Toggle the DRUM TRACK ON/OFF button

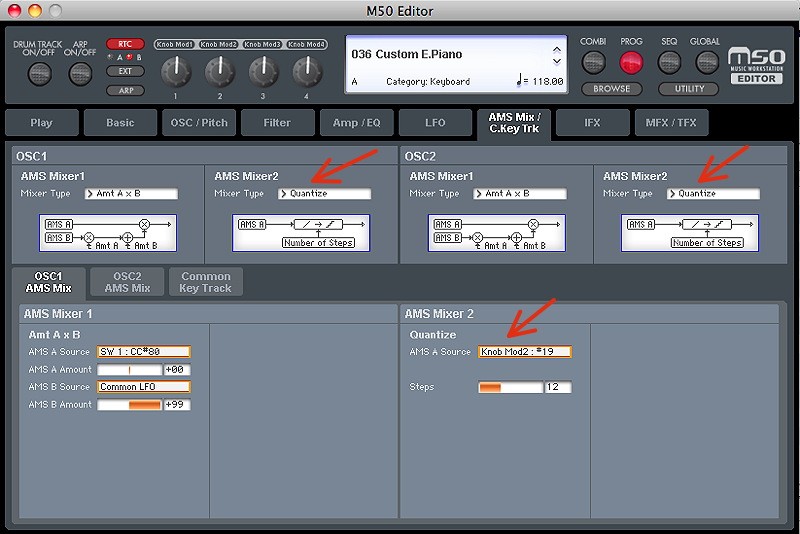pos(39,74)
